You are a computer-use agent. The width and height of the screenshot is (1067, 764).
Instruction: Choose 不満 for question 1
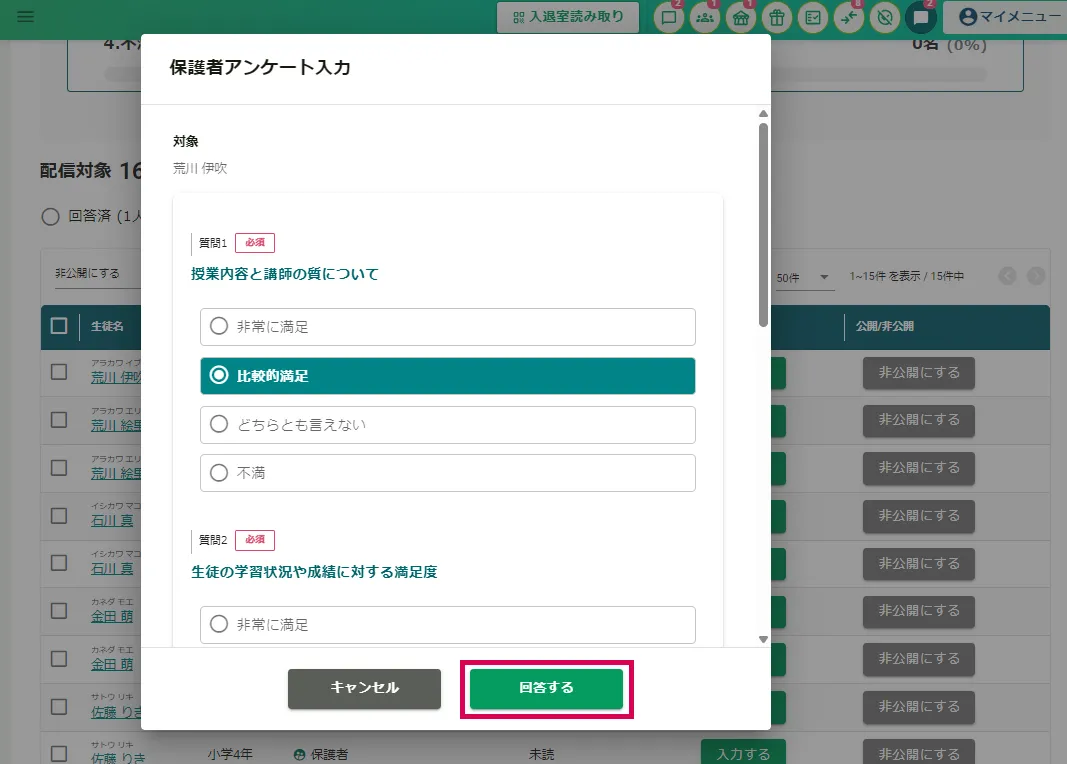pyautogui.click(x=447, y=473)
